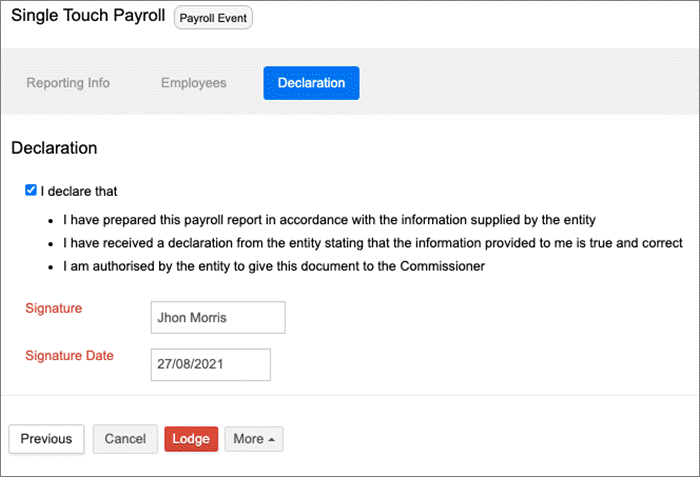Click the 'prepared this payroll report' statement
Image resolution: width=700 pixels, height=477 pixels.
(x=329, y=220)
